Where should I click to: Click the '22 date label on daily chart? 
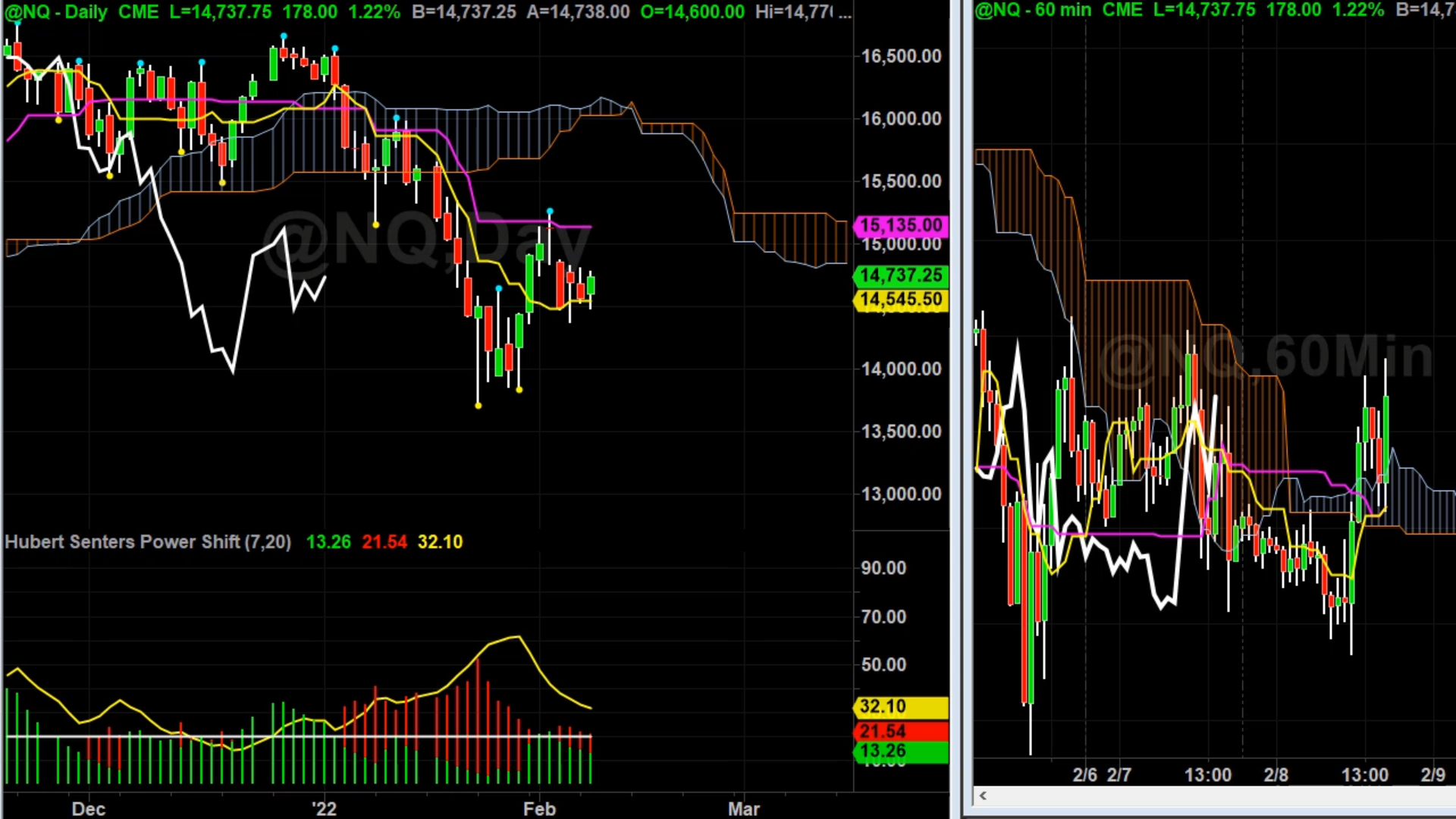pos(324,809)
